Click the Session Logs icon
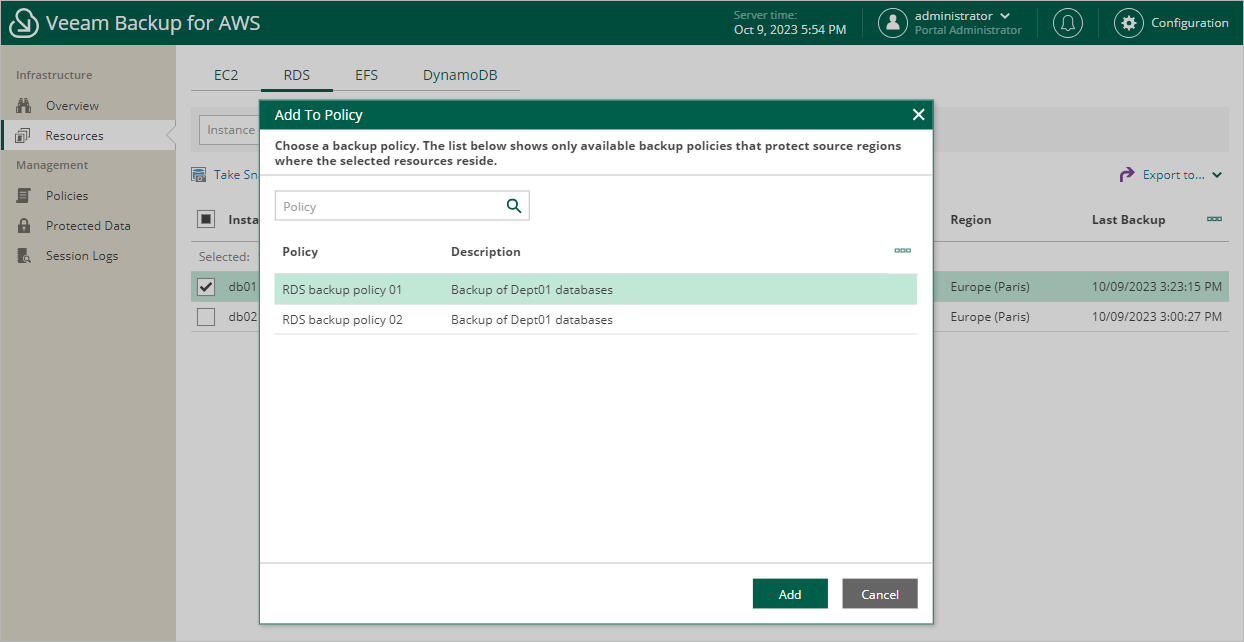The image size is (1244, 642). [x=25, y=256]
